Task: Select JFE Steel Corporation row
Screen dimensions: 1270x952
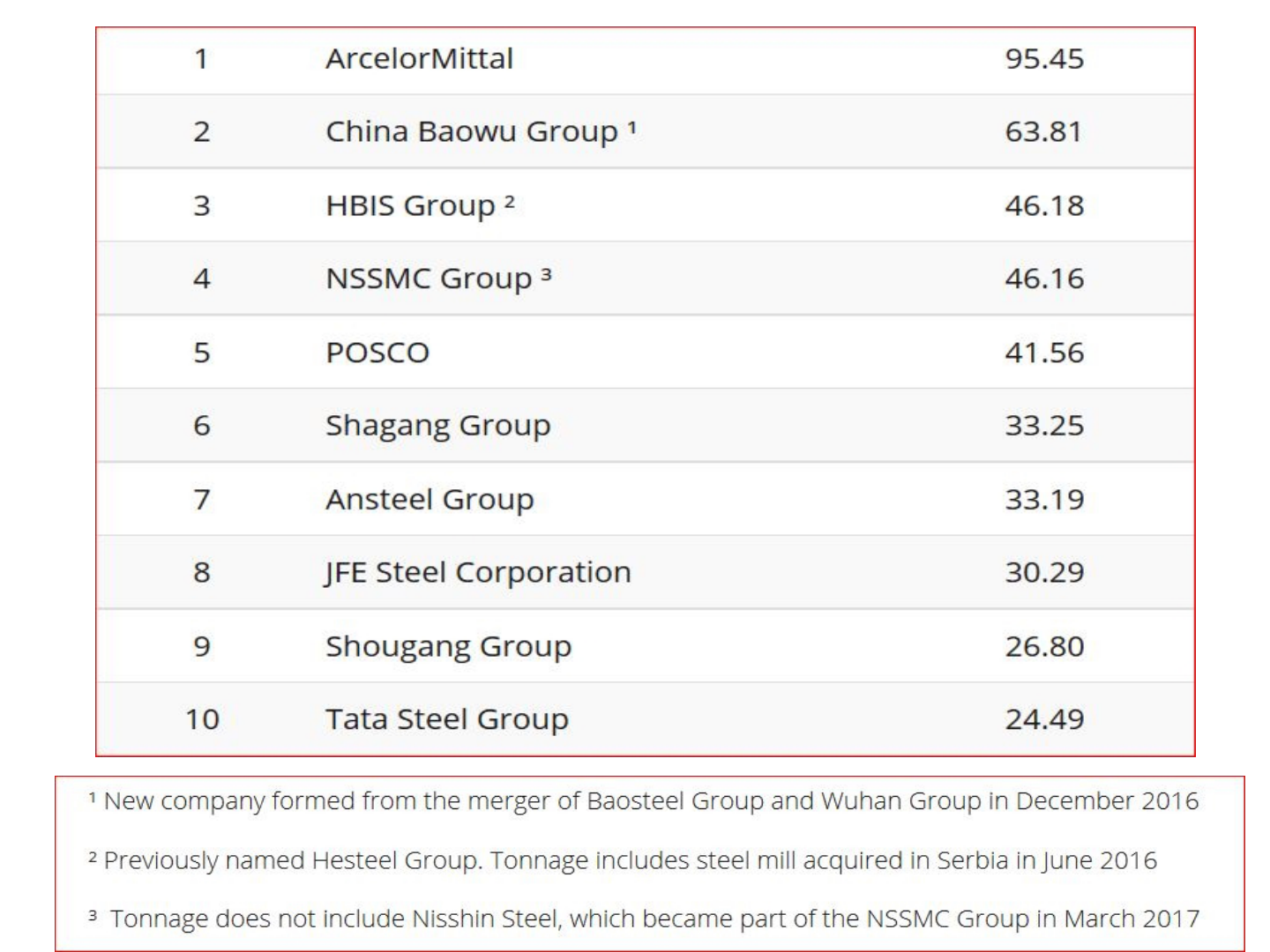Action: [x=478, y=573]
